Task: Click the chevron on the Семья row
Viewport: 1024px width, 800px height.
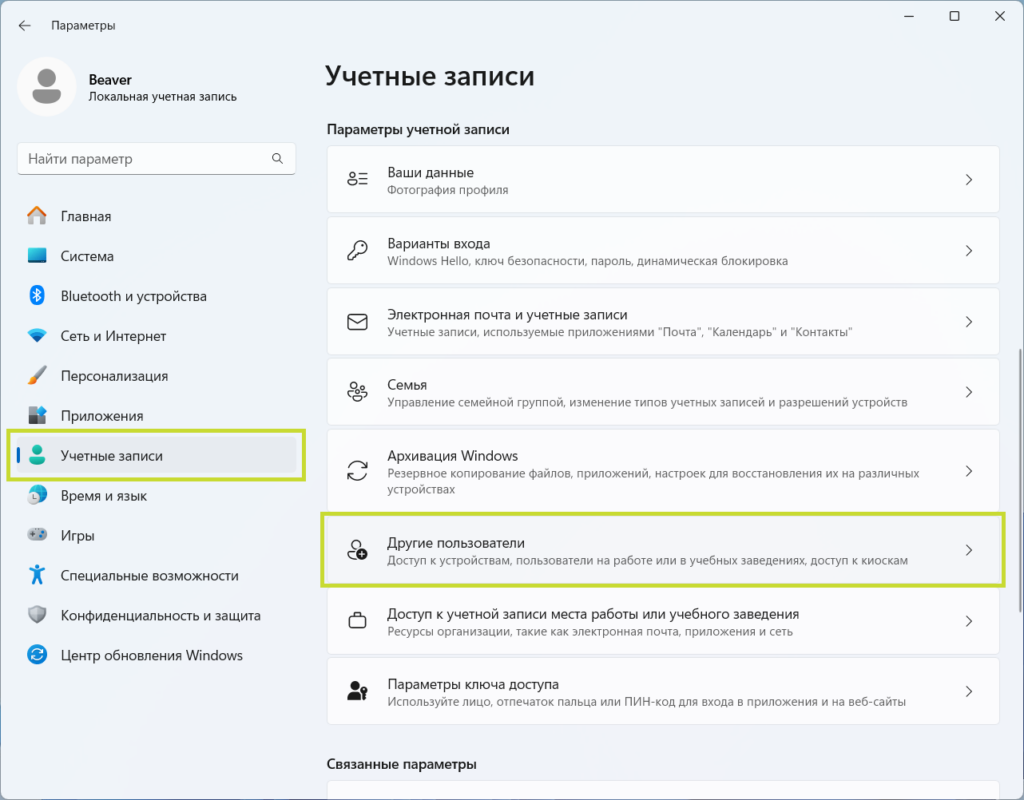Action: click(969, 392)
